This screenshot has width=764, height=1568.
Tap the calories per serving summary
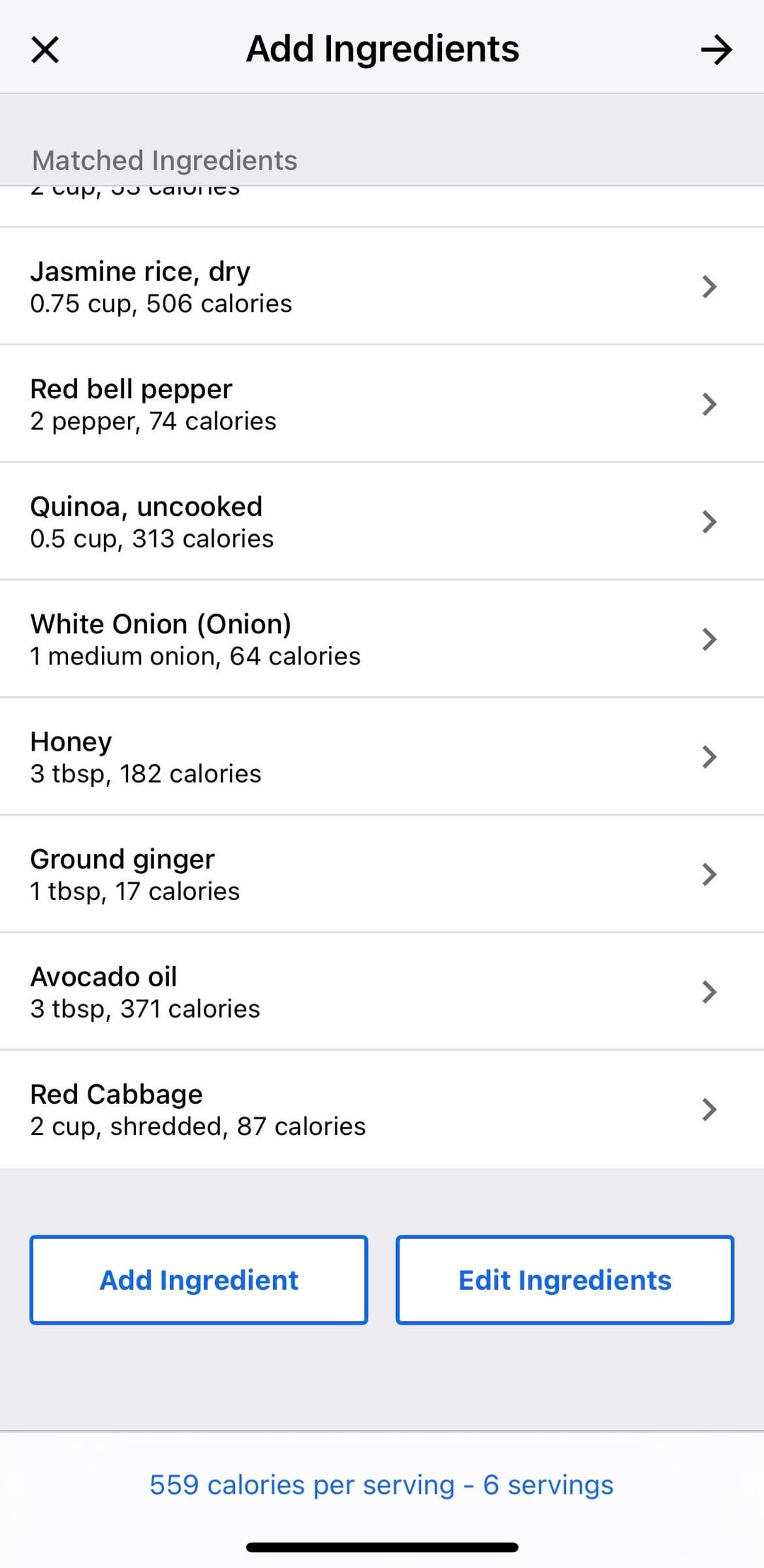click(x=381, y=1484)
